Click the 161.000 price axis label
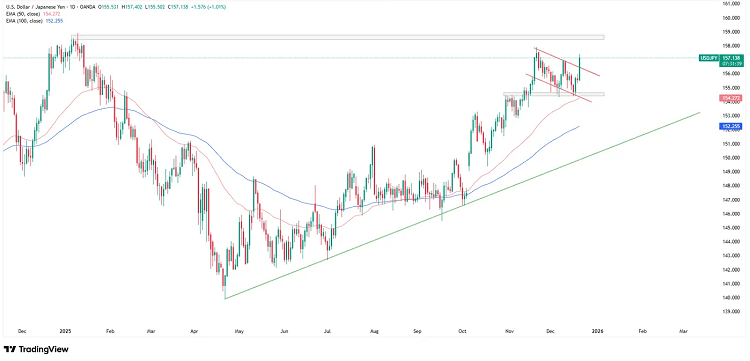The width and height of the screenshot is (750, 361). [x=731, y=4]
